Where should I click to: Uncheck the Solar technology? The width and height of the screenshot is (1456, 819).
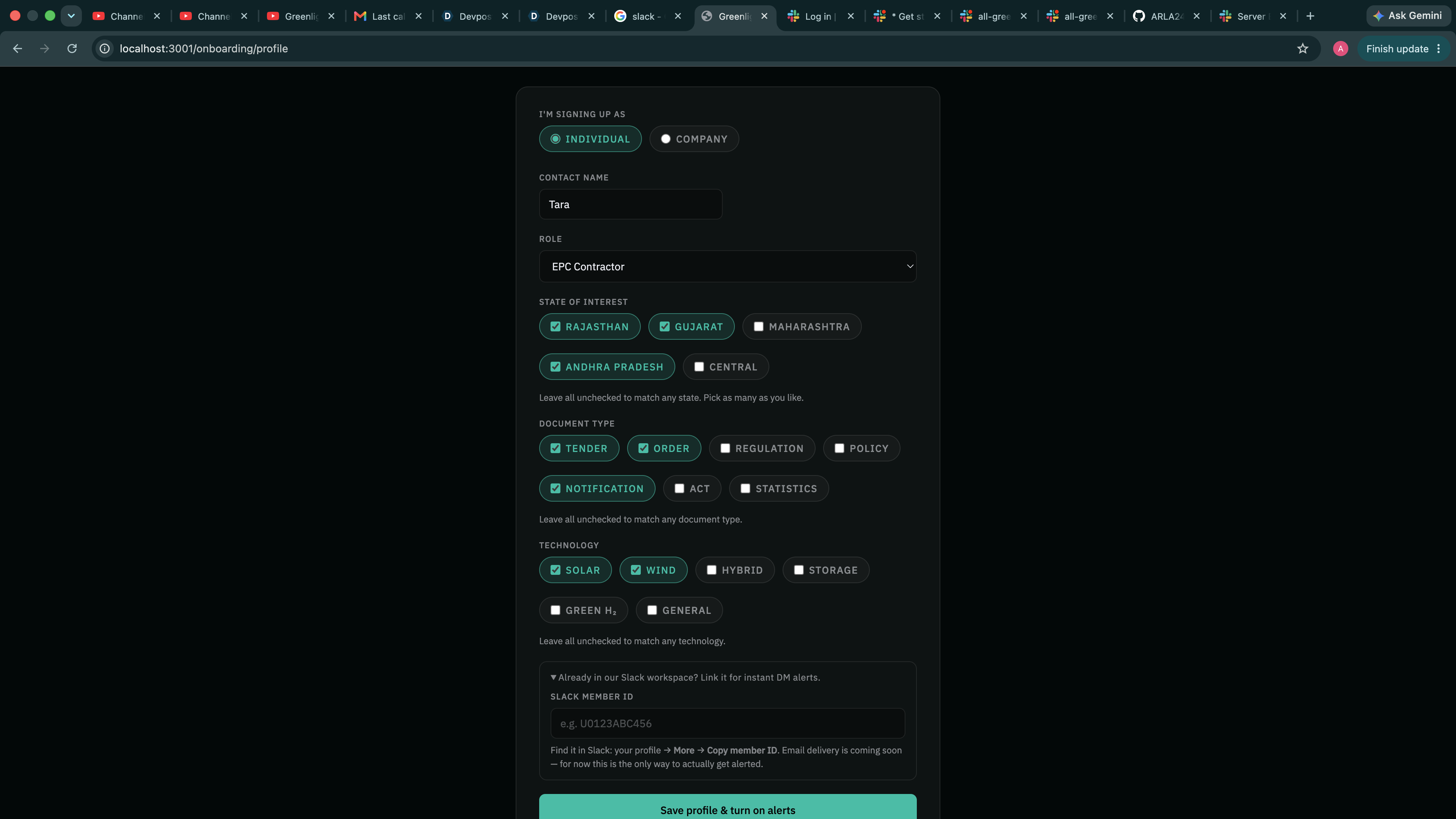pyautogui.click(x=576, y=570)
